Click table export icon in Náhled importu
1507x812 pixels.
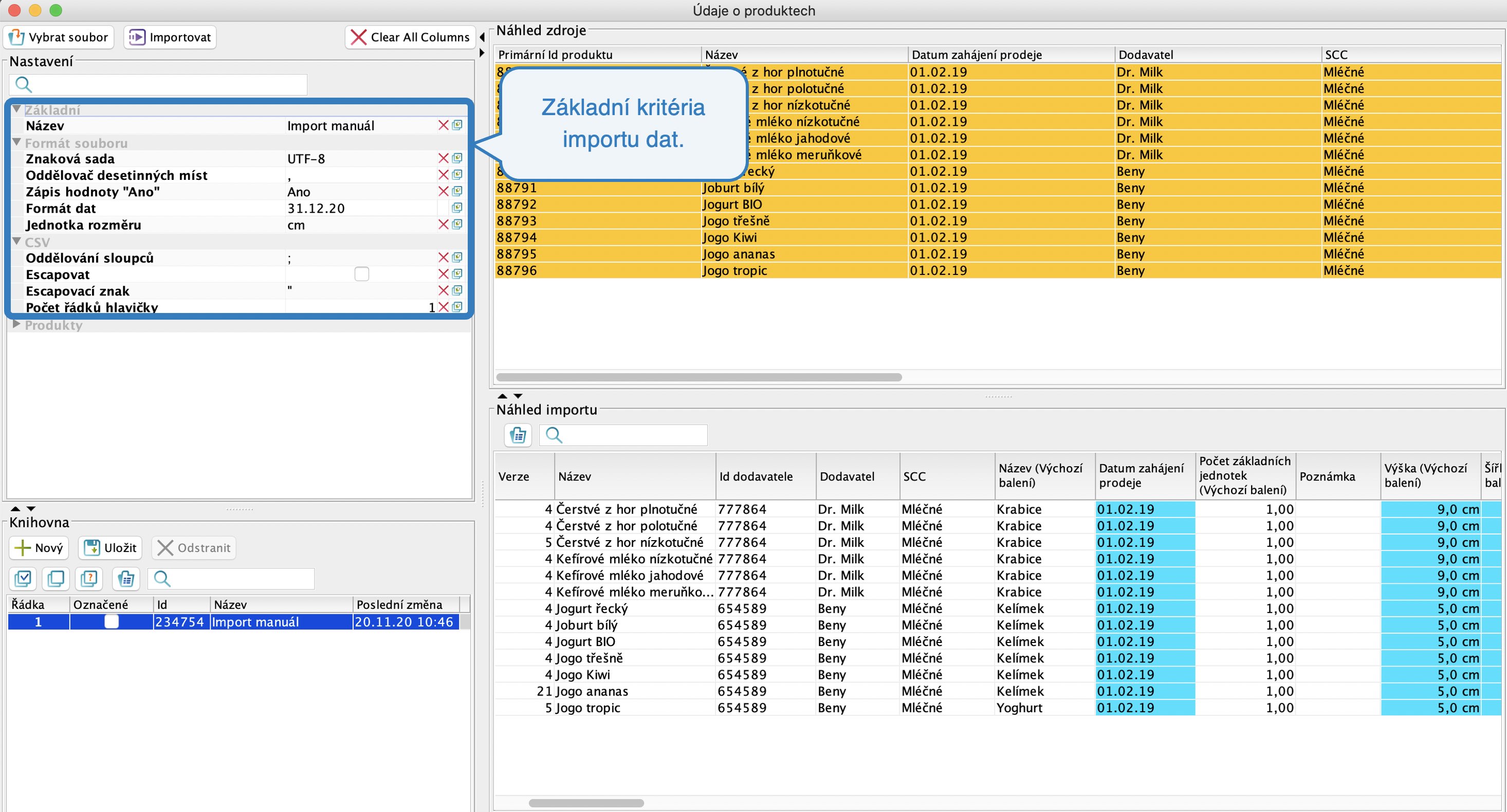point(518,435)
